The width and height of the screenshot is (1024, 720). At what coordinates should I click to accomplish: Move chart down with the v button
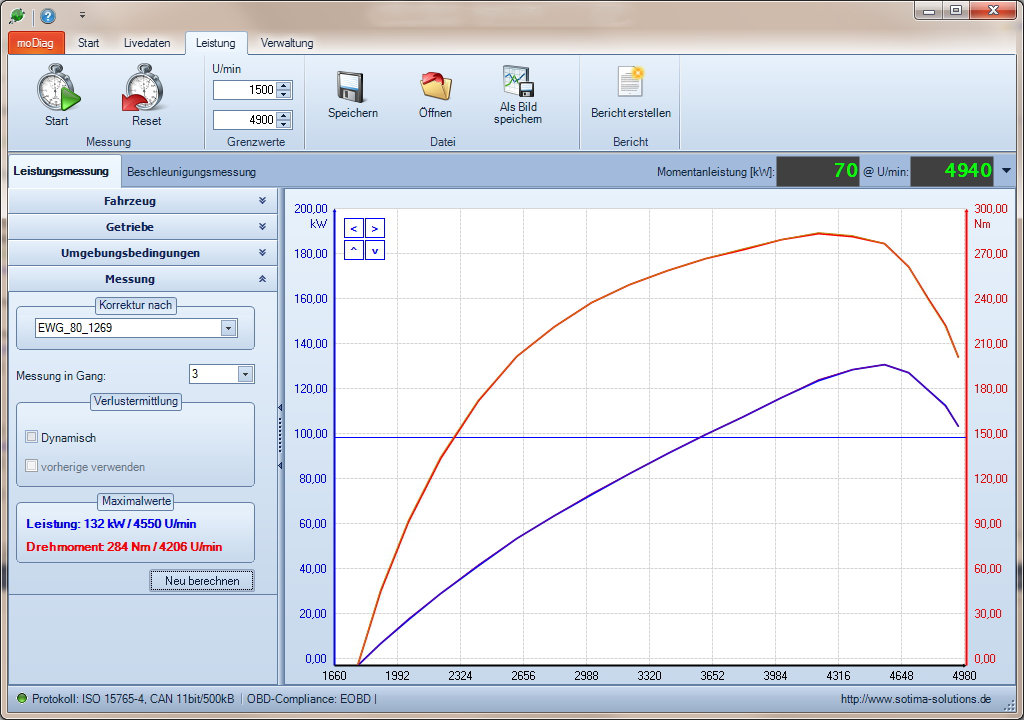pos(375,250)
